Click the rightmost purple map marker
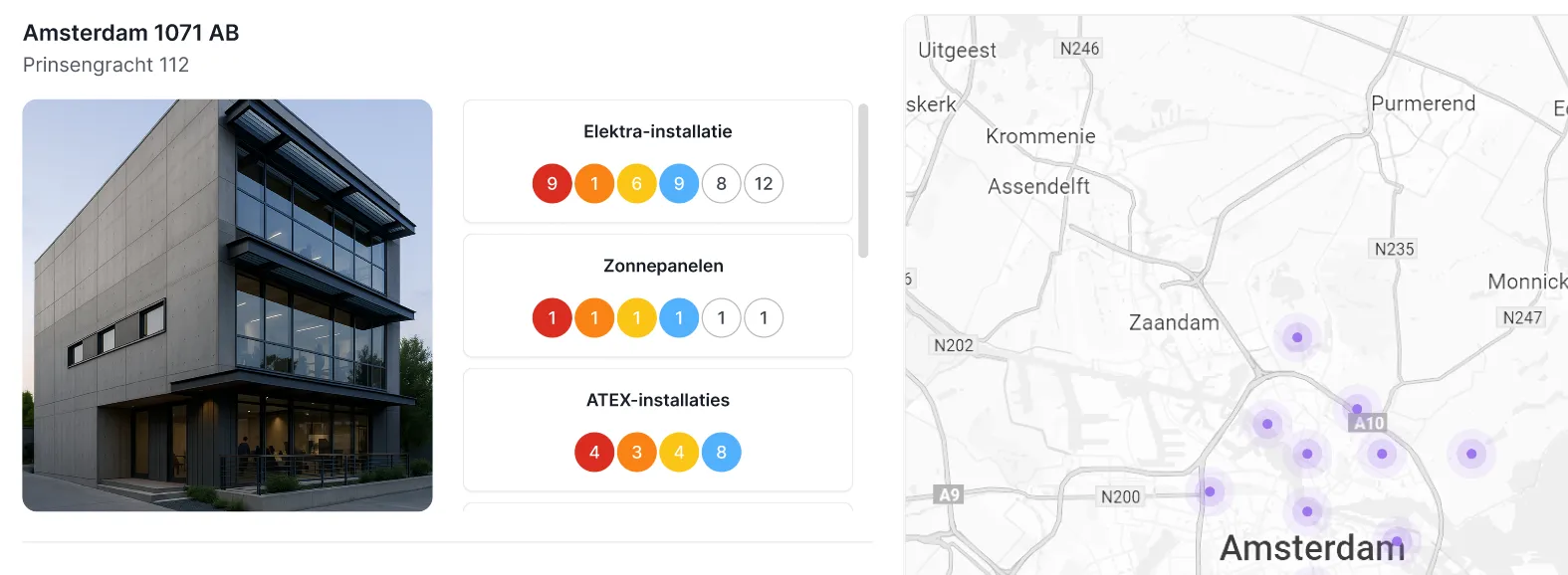 [x=1471, y=454]
